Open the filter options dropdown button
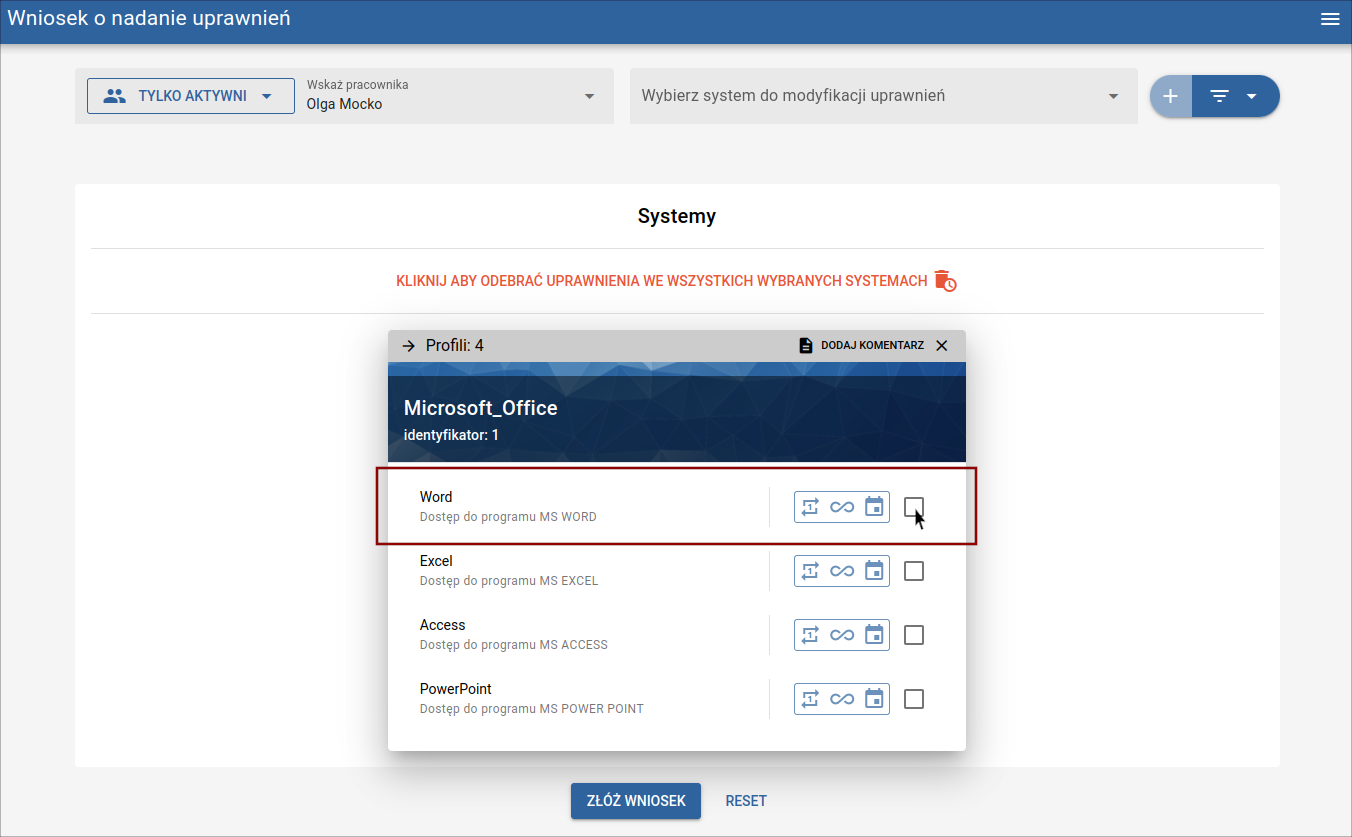Viewport: 1352px width, 837px height. (1236, 96)
